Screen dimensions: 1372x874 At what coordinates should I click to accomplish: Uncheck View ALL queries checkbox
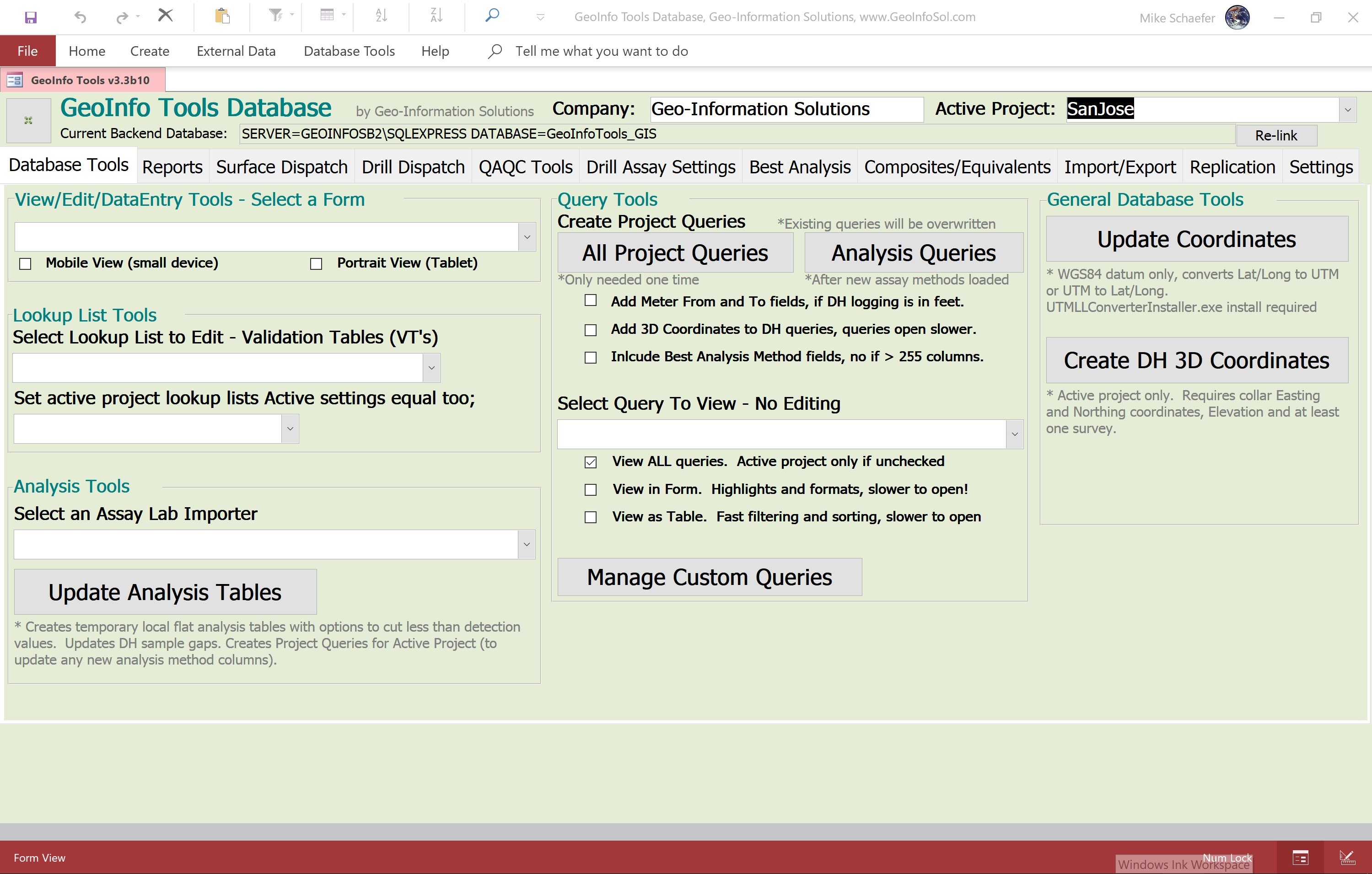coord(591,462)
